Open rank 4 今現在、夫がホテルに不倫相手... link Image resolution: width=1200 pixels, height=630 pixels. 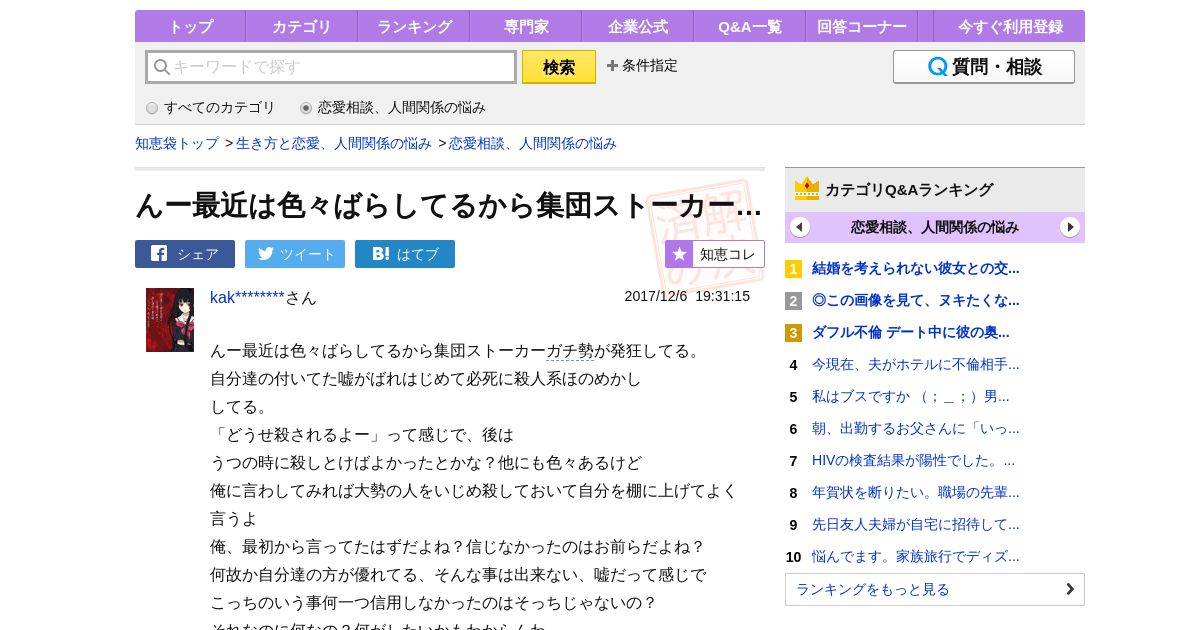916,364
